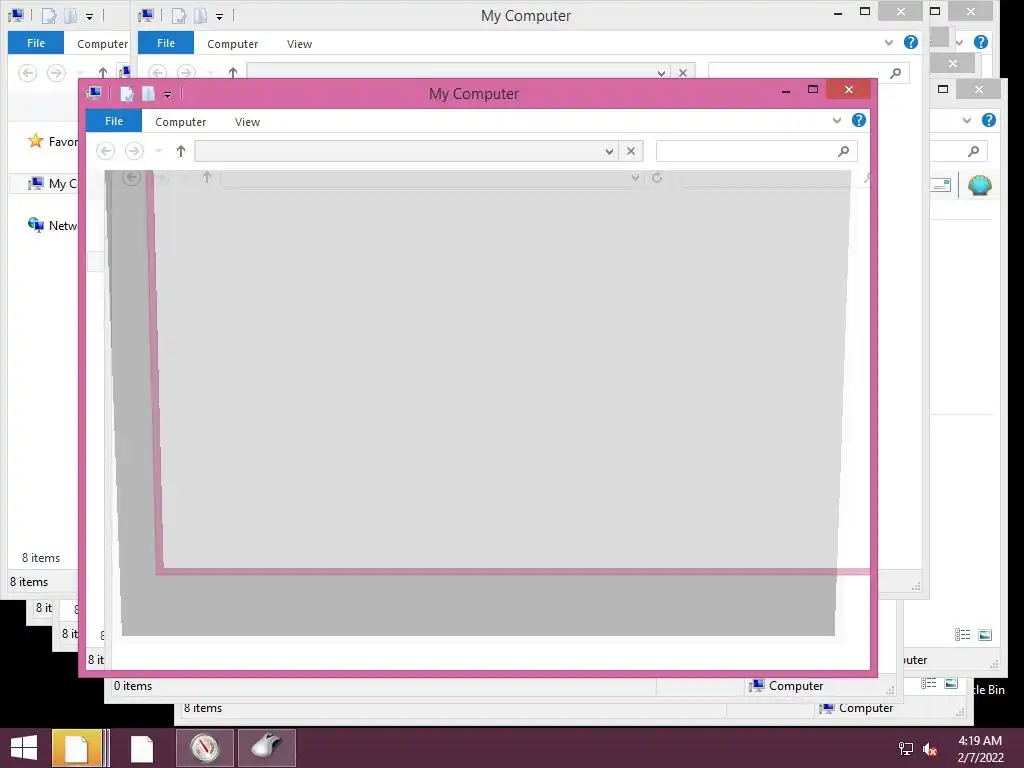Select Network item in leftmost window's sidebar
The image size is (1024, 768).
(52, 225)
